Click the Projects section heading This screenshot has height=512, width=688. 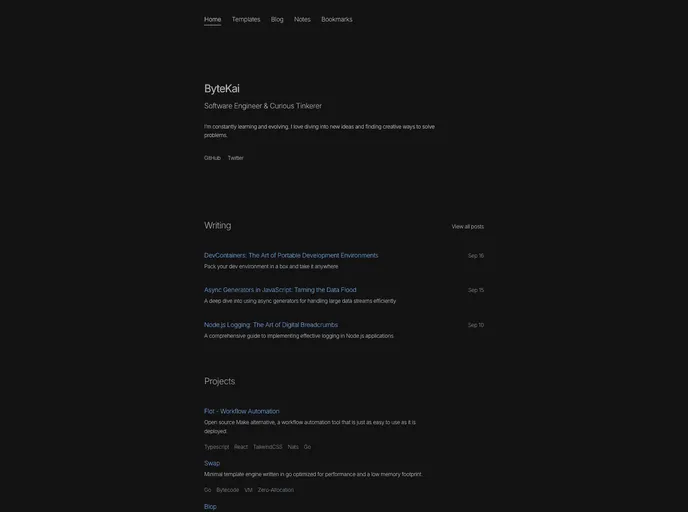coord(219,381)
